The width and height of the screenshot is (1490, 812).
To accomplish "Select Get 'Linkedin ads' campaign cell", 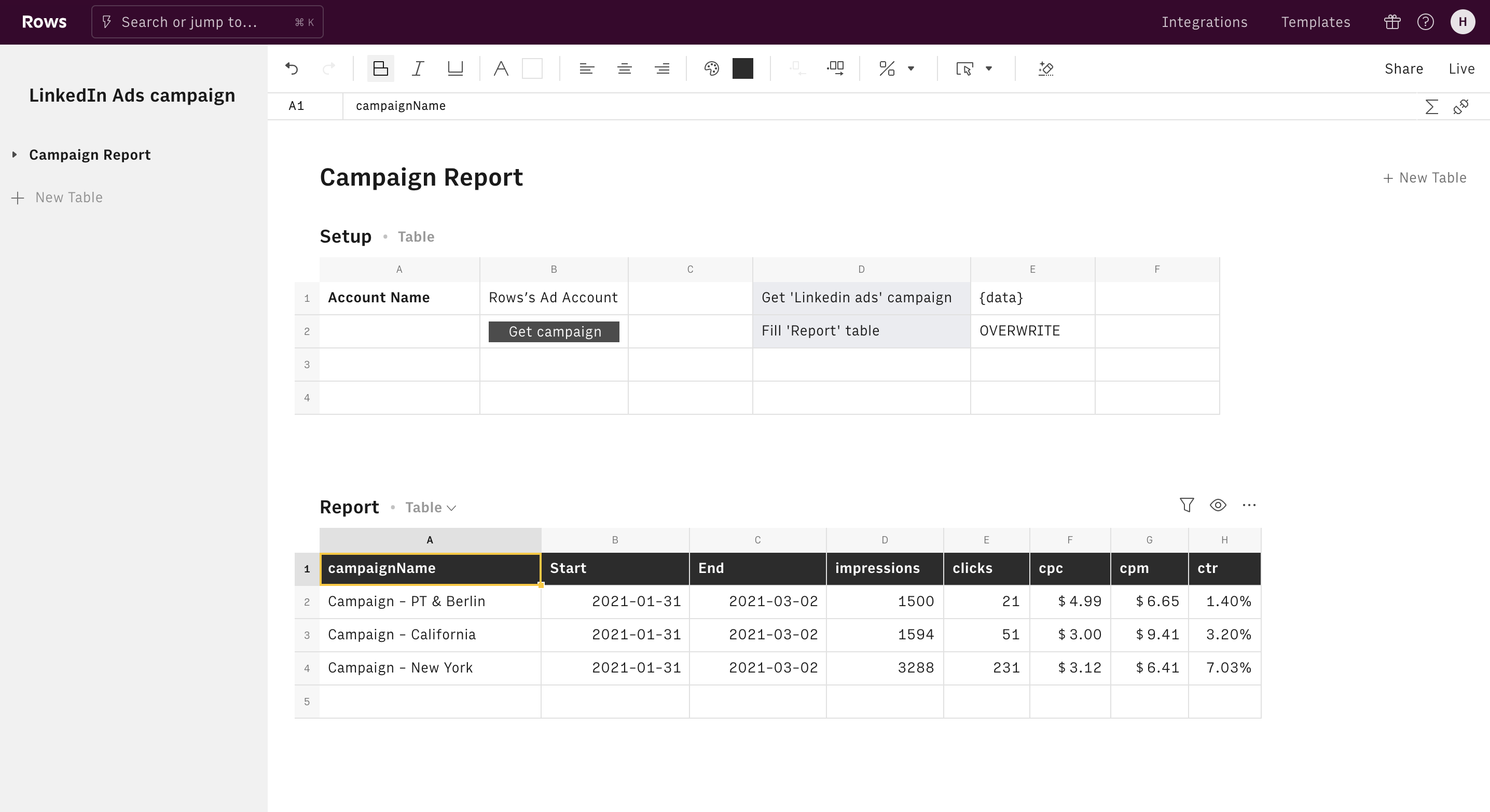I will pos(861,298).
